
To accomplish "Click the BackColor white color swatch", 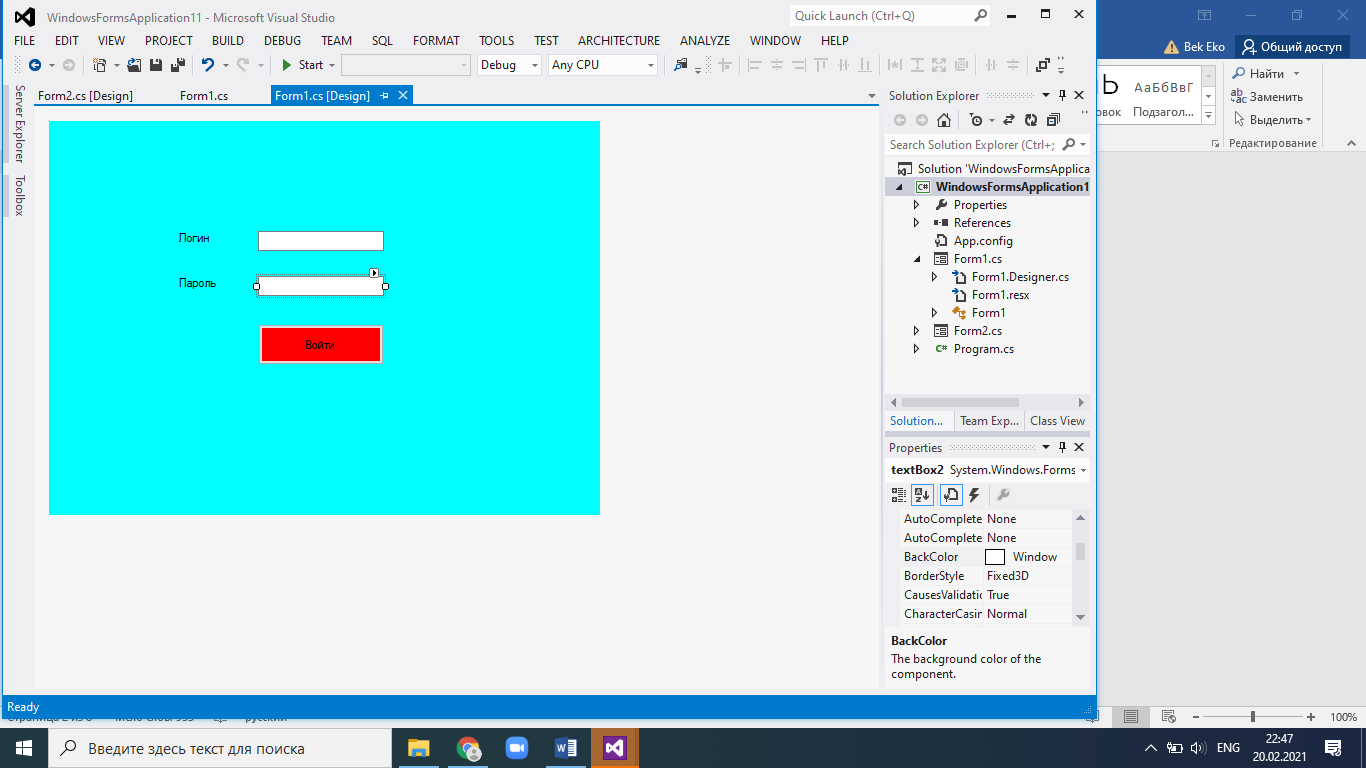I will [x=995, y=557].
